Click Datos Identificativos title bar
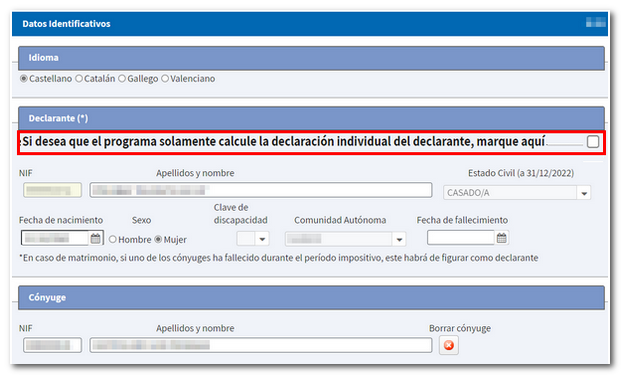The height and width of the screenshot is (375, 621). [310, 24]
